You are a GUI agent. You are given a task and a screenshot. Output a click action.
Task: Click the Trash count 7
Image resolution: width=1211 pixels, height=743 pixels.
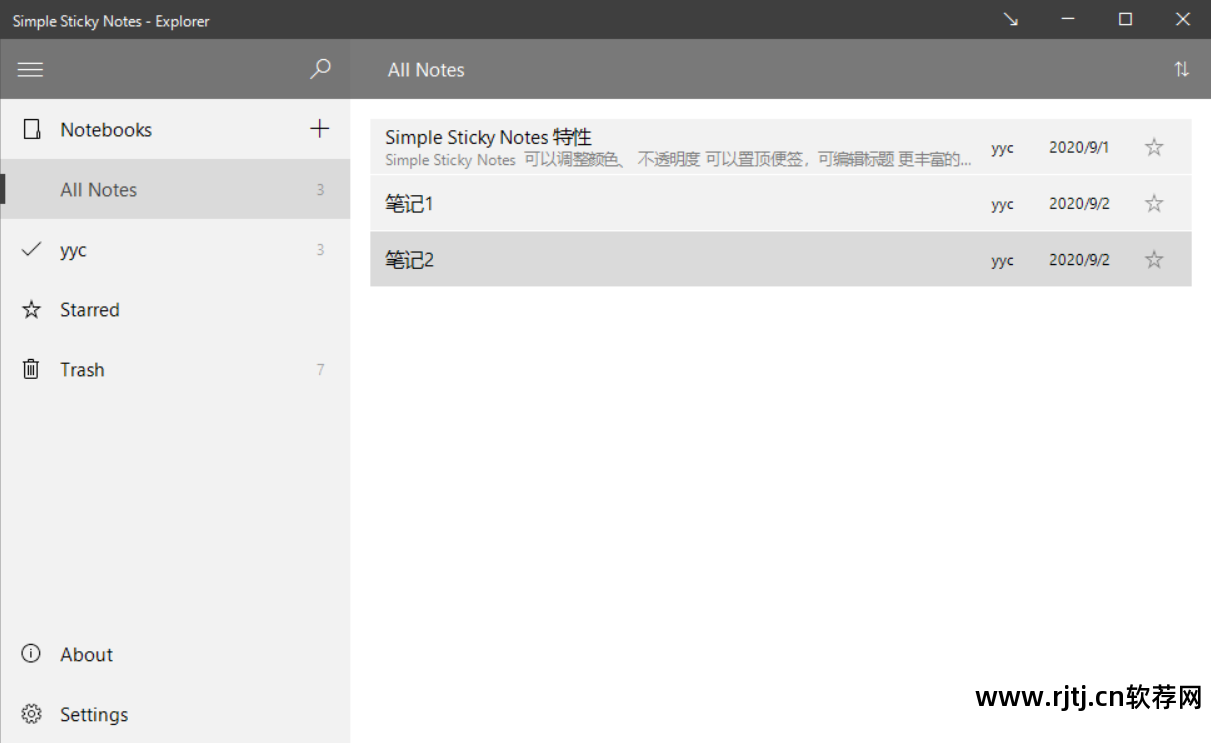point(320,370)
